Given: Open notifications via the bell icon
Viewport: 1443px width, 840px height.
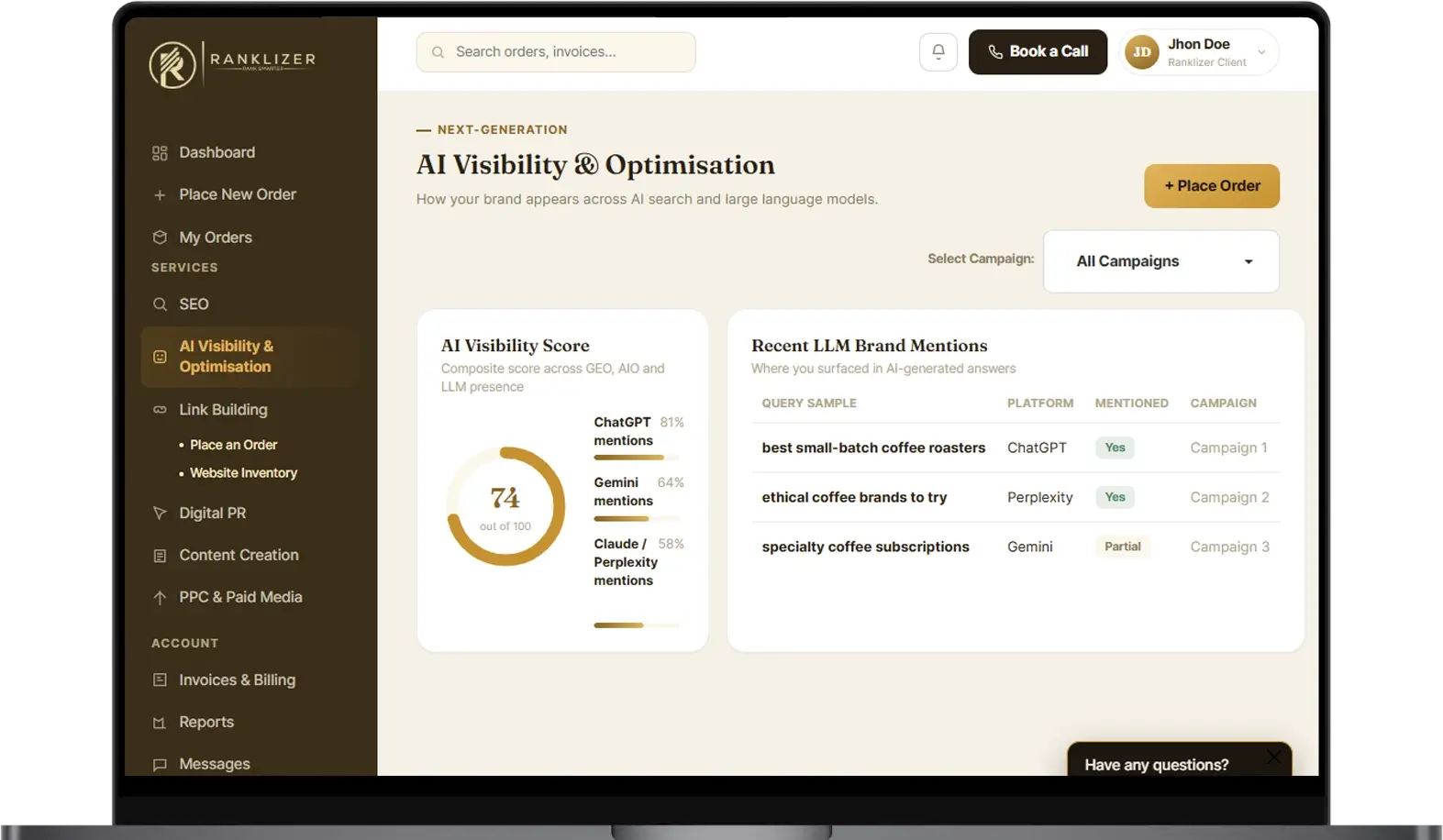Looking at the screenshot, I should (x=938, y=52).
